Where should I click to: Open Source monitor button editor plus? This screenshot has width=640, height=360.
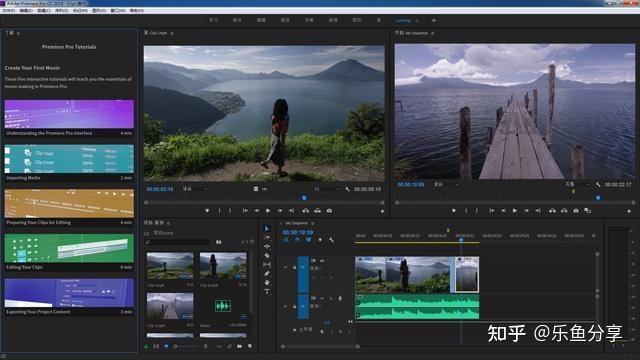(382, 211)
